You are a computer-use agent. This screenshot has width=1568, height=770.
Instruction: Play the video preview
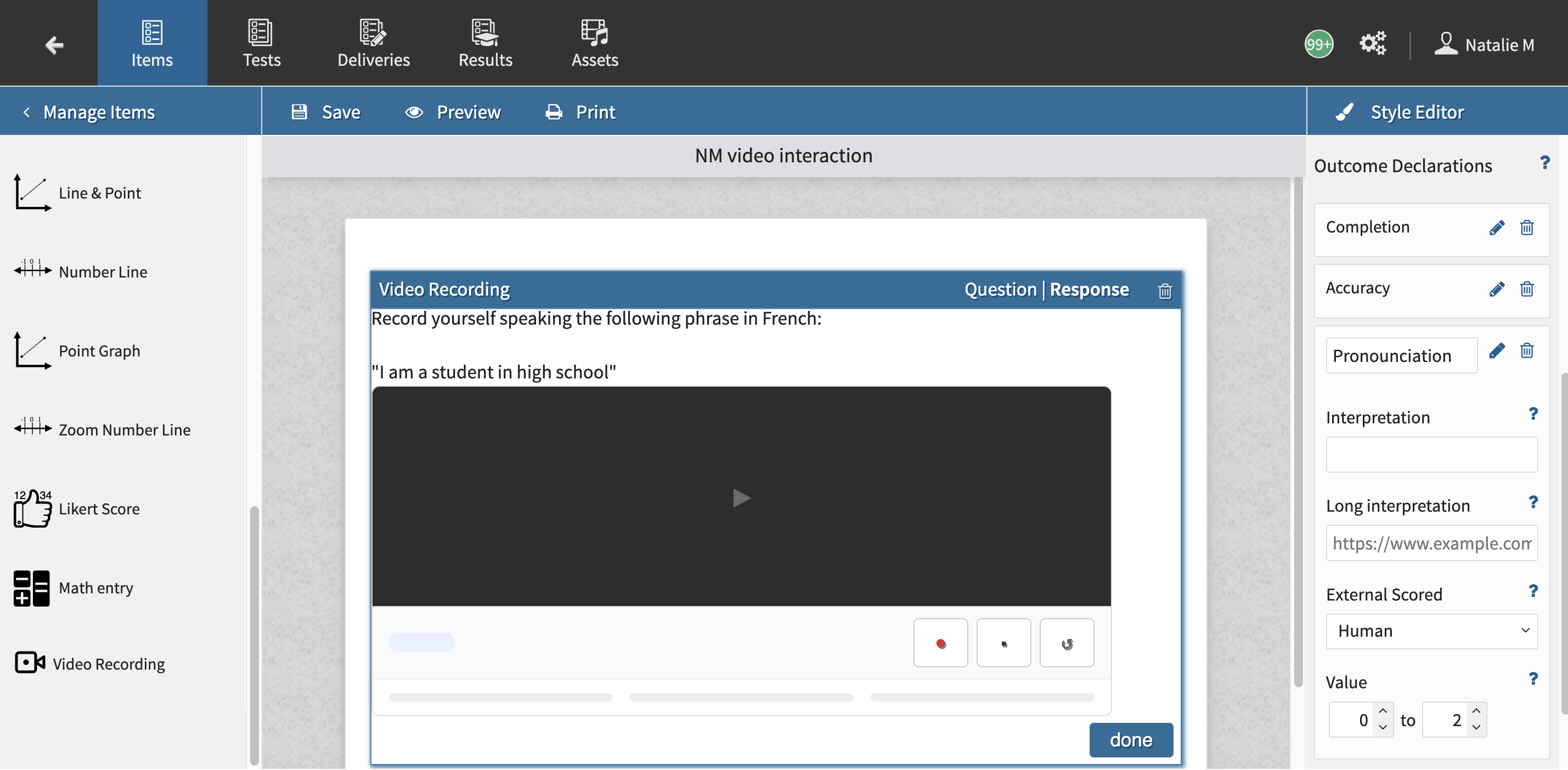(x=741, y=497)
